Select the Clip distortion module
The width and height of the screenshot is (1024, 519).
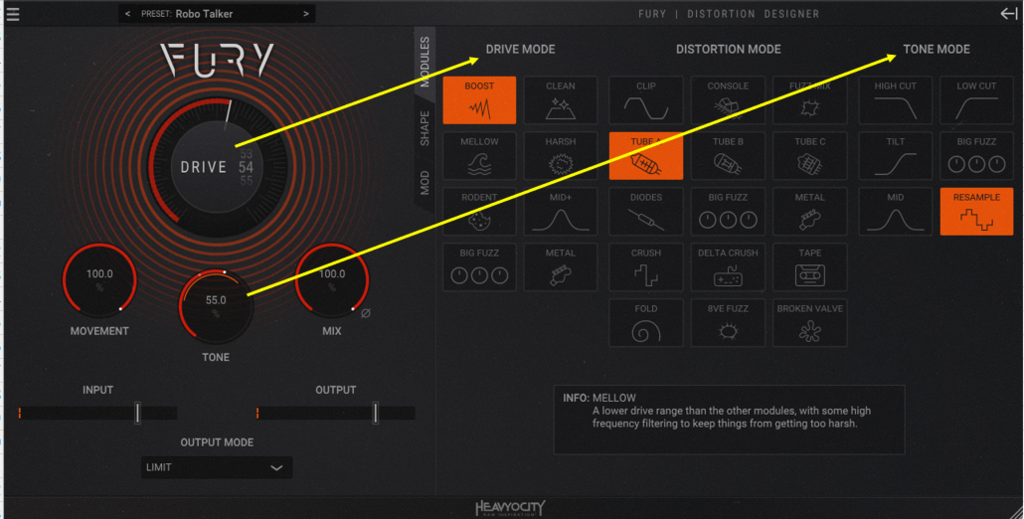coord(646,100)
